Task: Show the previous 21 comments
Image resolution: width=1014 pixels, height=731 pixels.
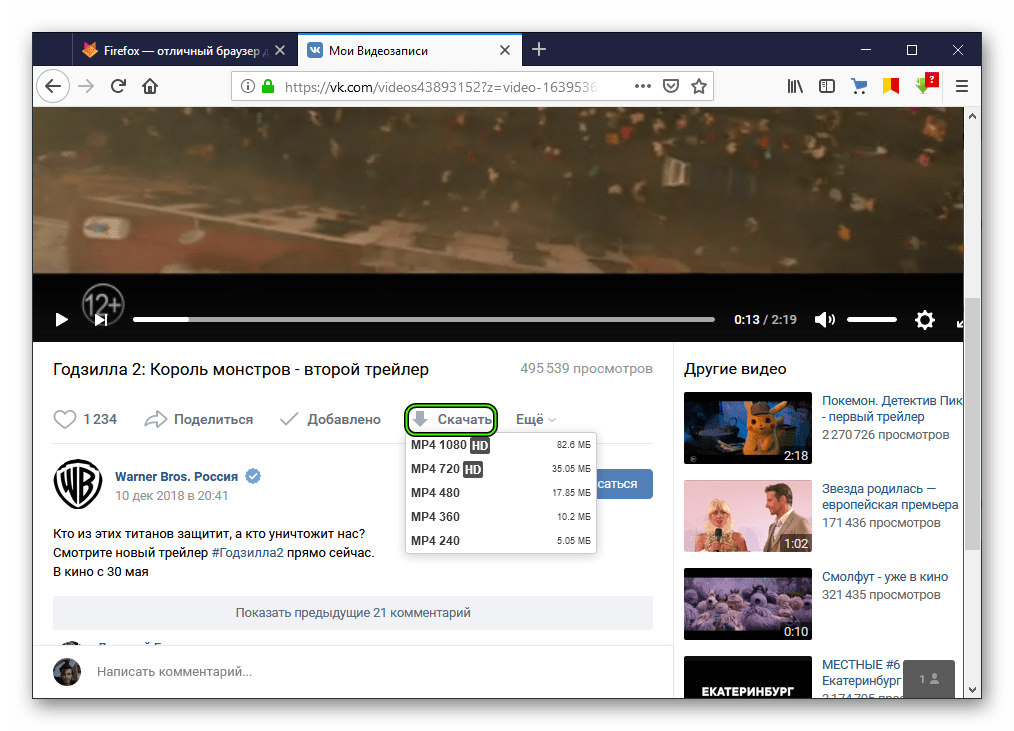Action: click(353, 613)
